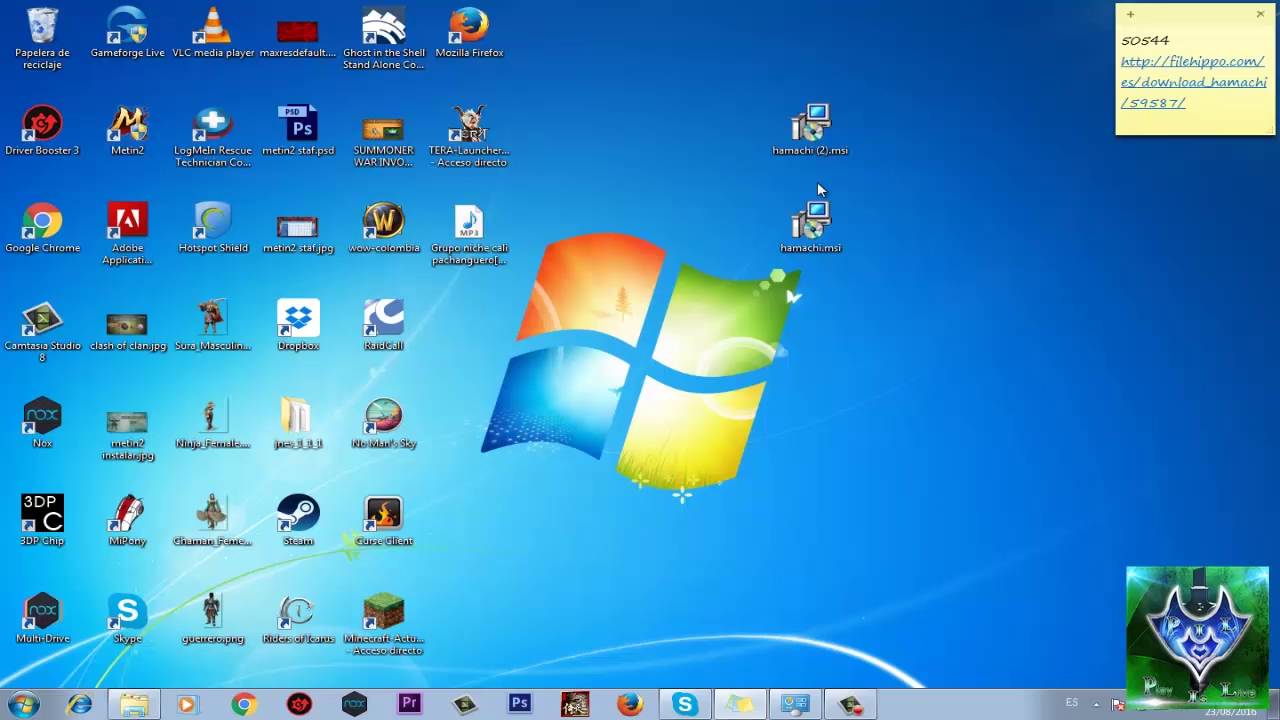Open Driver Booster 3 desktop icon
The image size is (1280, 720).
click(42, 130)
